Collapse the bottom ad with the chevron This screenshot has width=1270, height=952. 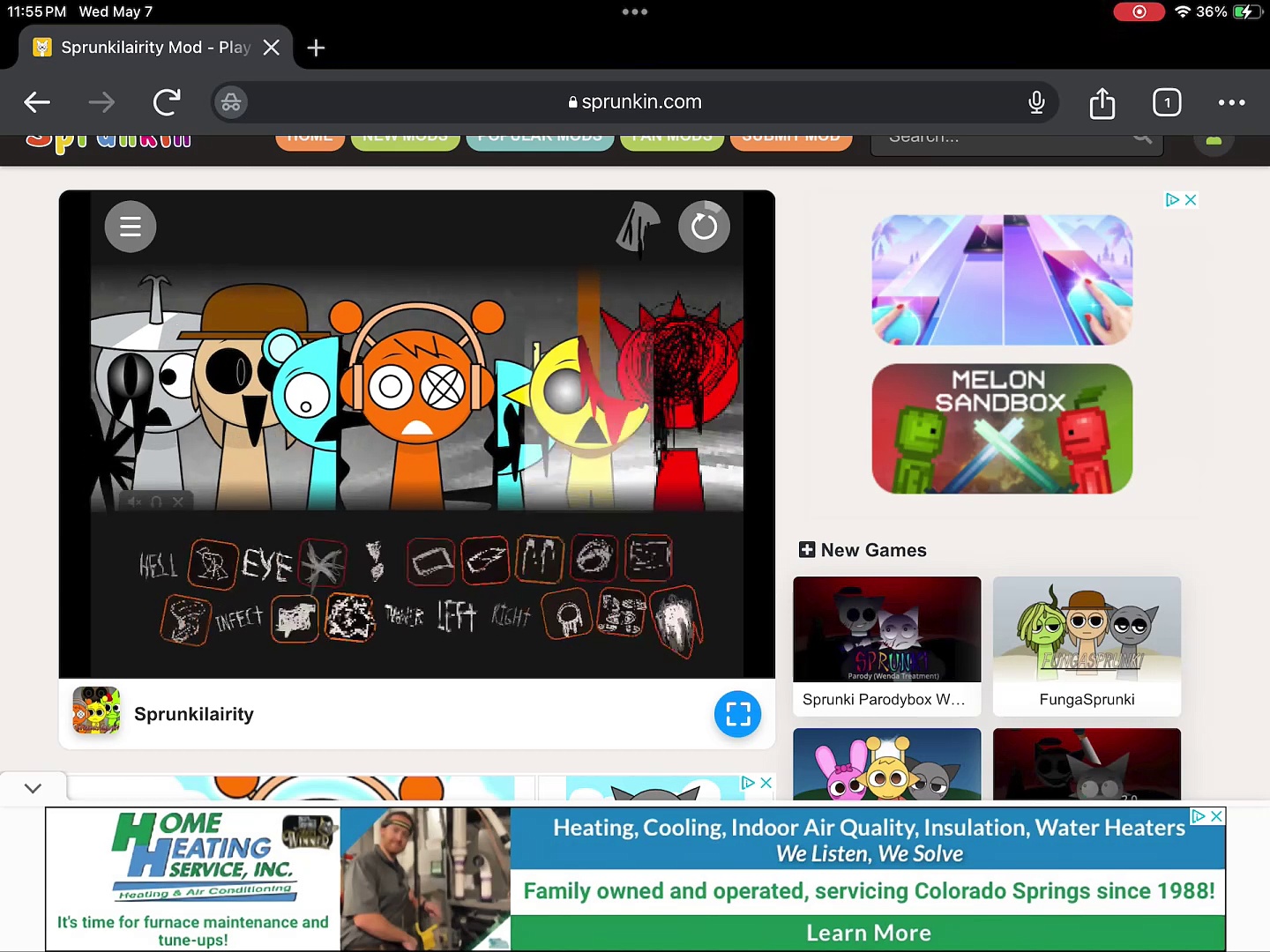(34, 788)
